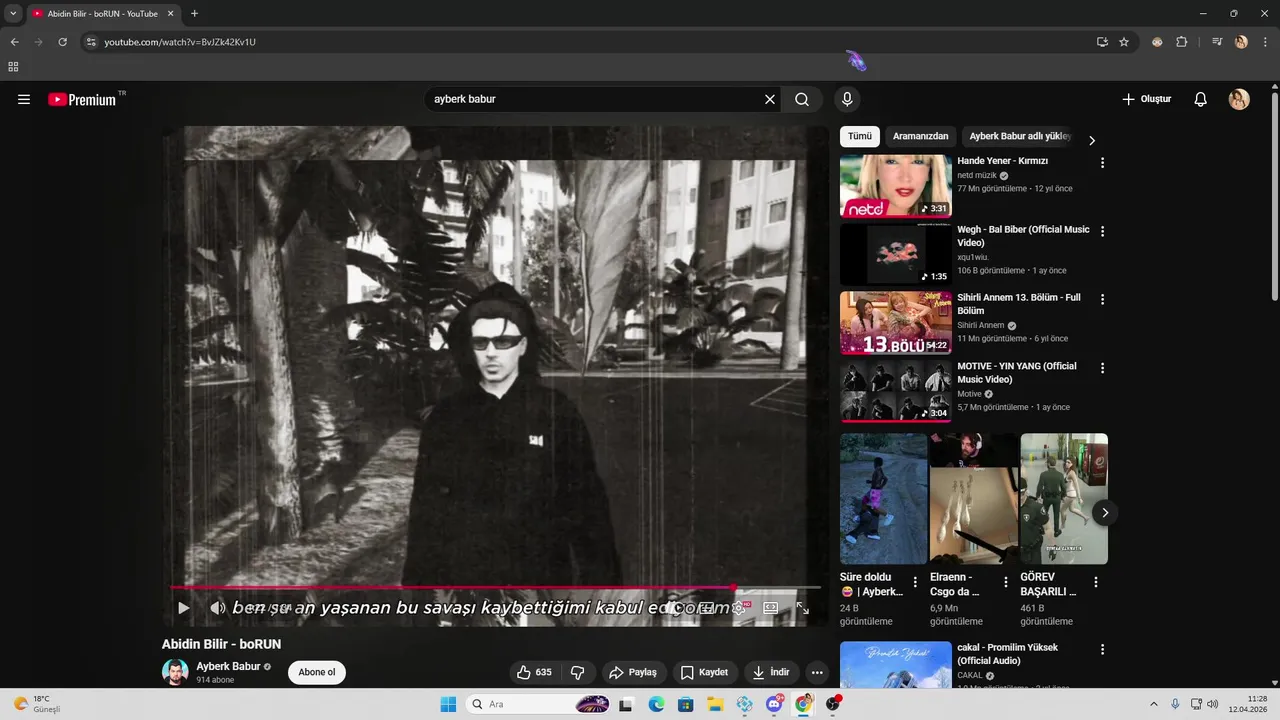Open Chrome media controls icon
1280x720 pixels.
[1217, 42]
